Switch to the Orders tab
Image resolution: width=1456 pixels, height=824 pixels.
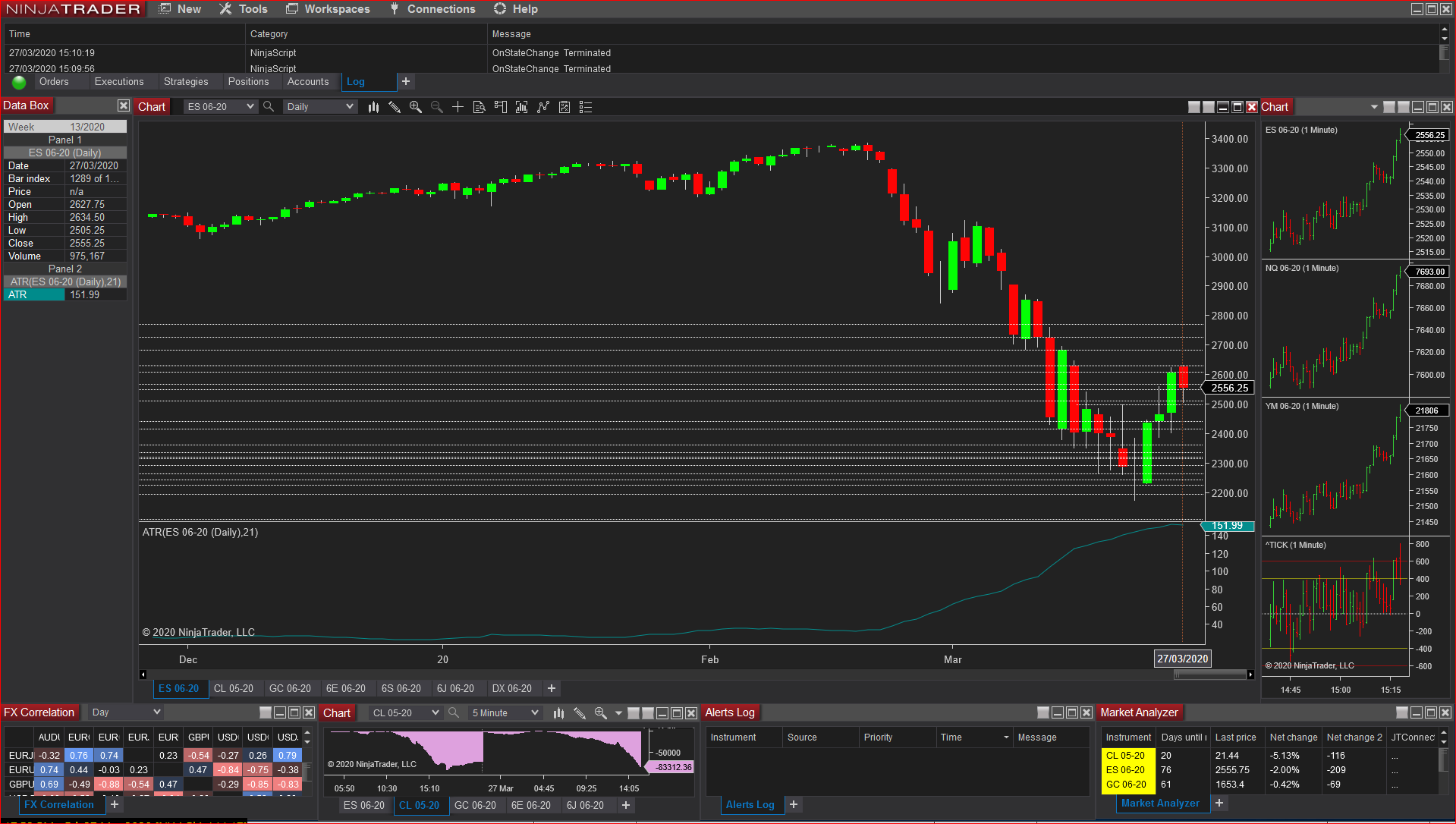tap(54, 82)
